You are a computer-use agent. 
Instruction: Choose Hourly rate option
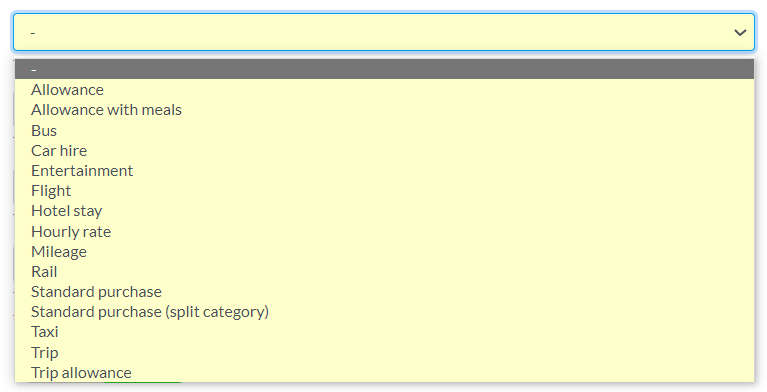click(x=384, y=231)
